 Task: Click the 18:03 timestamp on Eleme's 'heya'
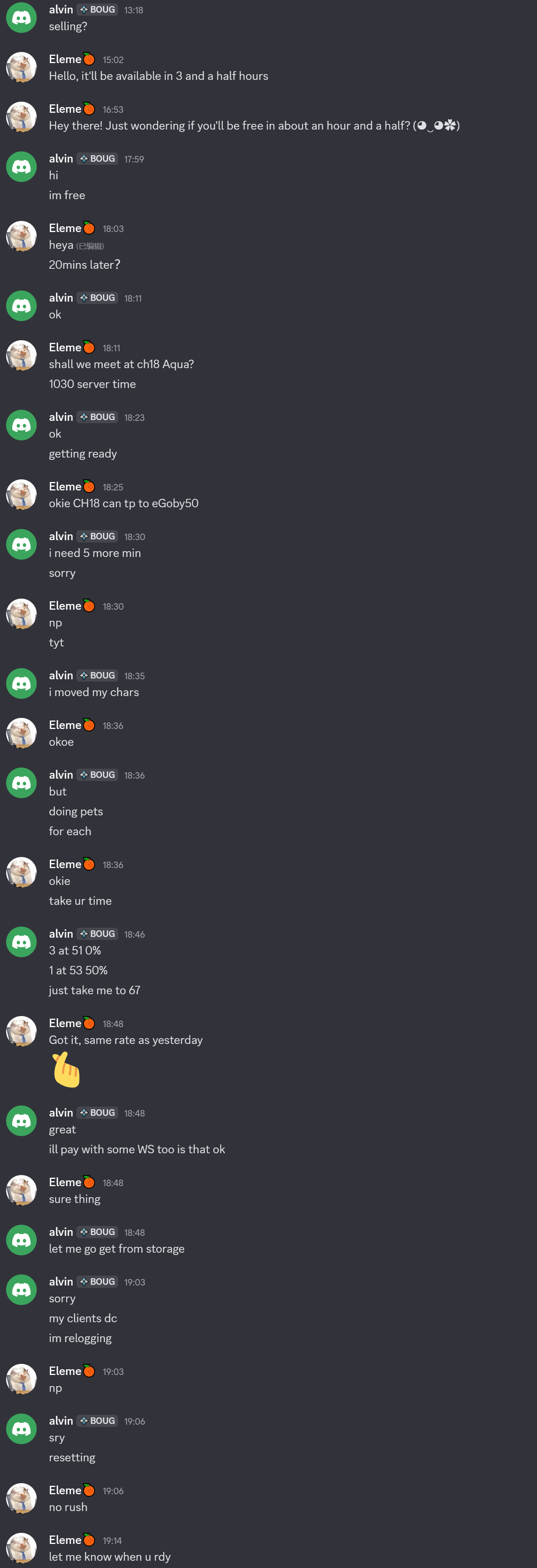click(113, 229)
